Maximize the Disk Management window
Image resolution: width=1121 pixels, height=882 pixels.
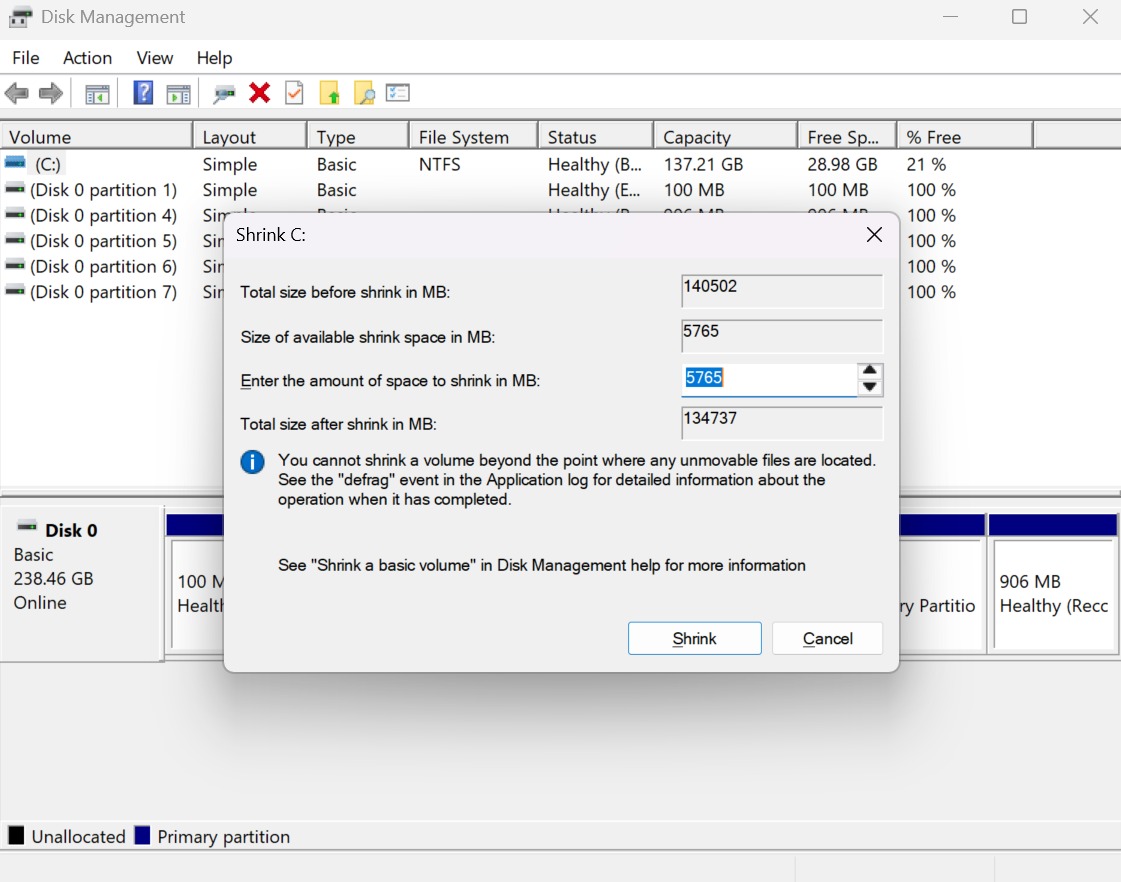point(1019,16)
